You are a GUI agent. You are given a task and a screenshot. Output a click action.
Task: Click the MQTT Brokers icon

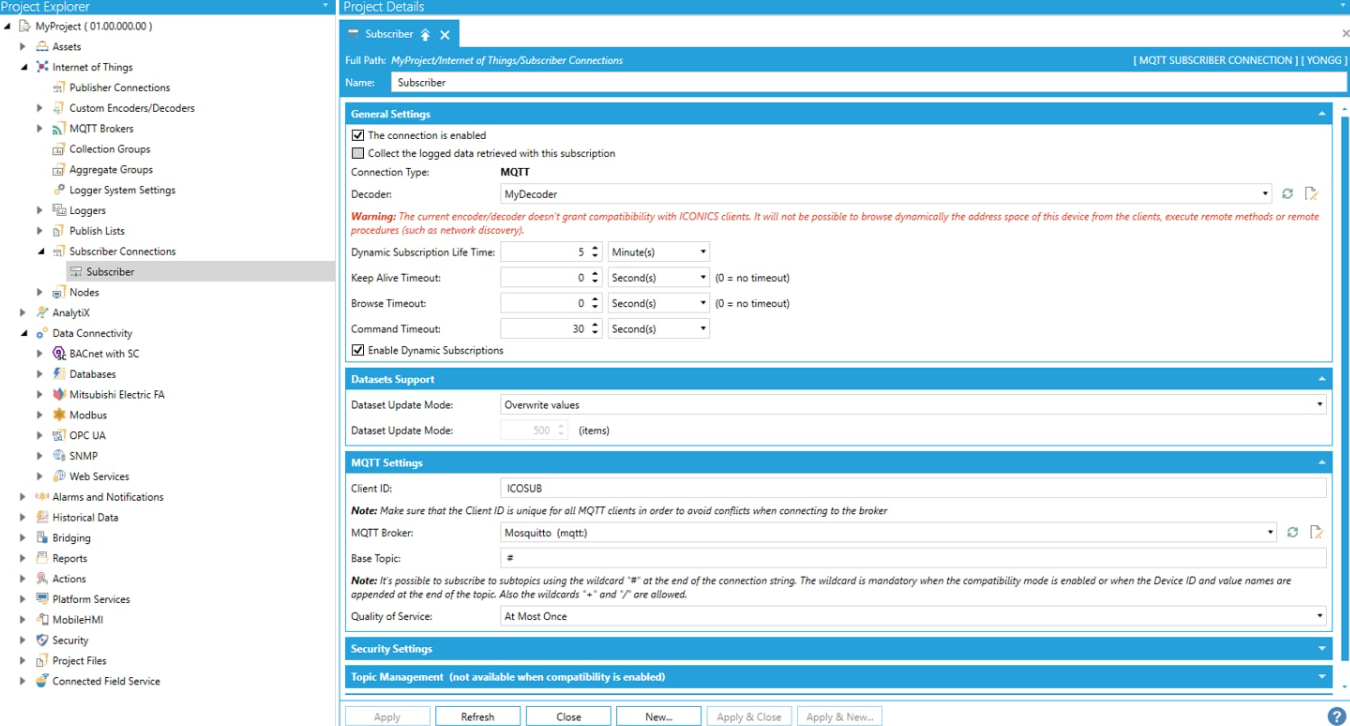59,129
